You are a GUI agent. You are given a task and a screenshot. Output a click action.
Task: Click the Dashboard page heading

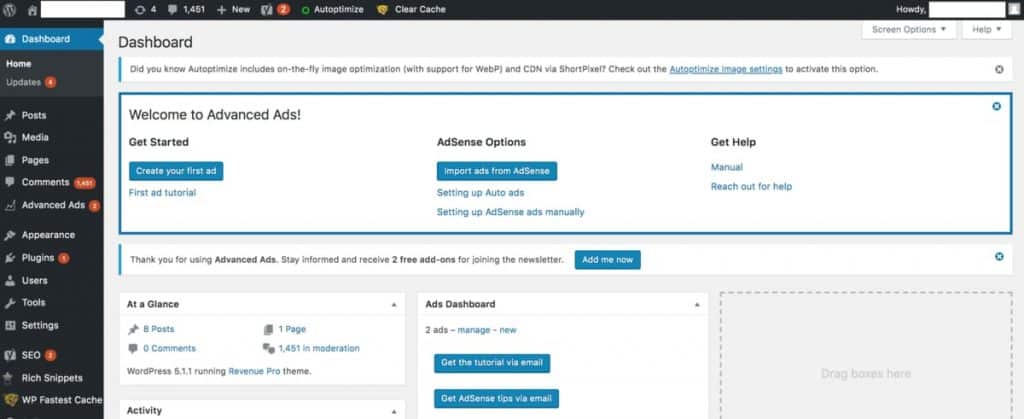click(x=155, y=43)
